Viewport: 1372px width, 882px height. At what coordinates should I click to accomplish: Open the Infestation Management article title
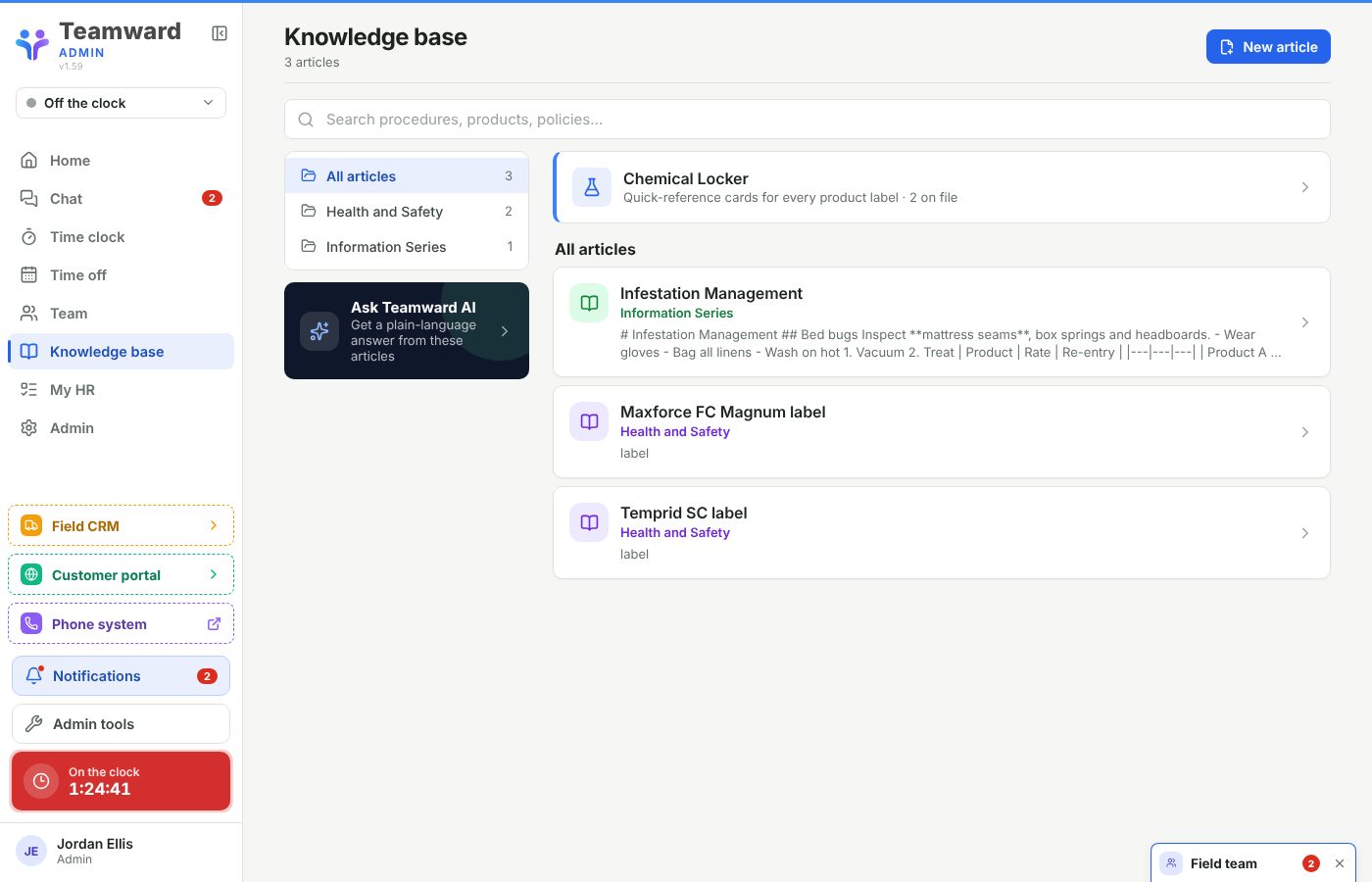[710, 293]
